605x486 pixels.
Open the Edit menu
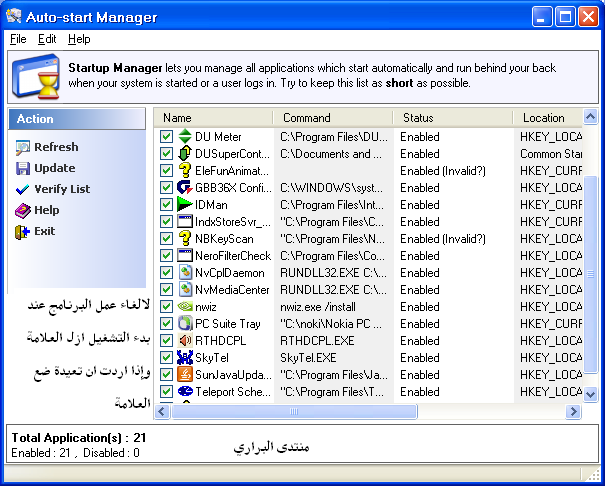(47, 39)
